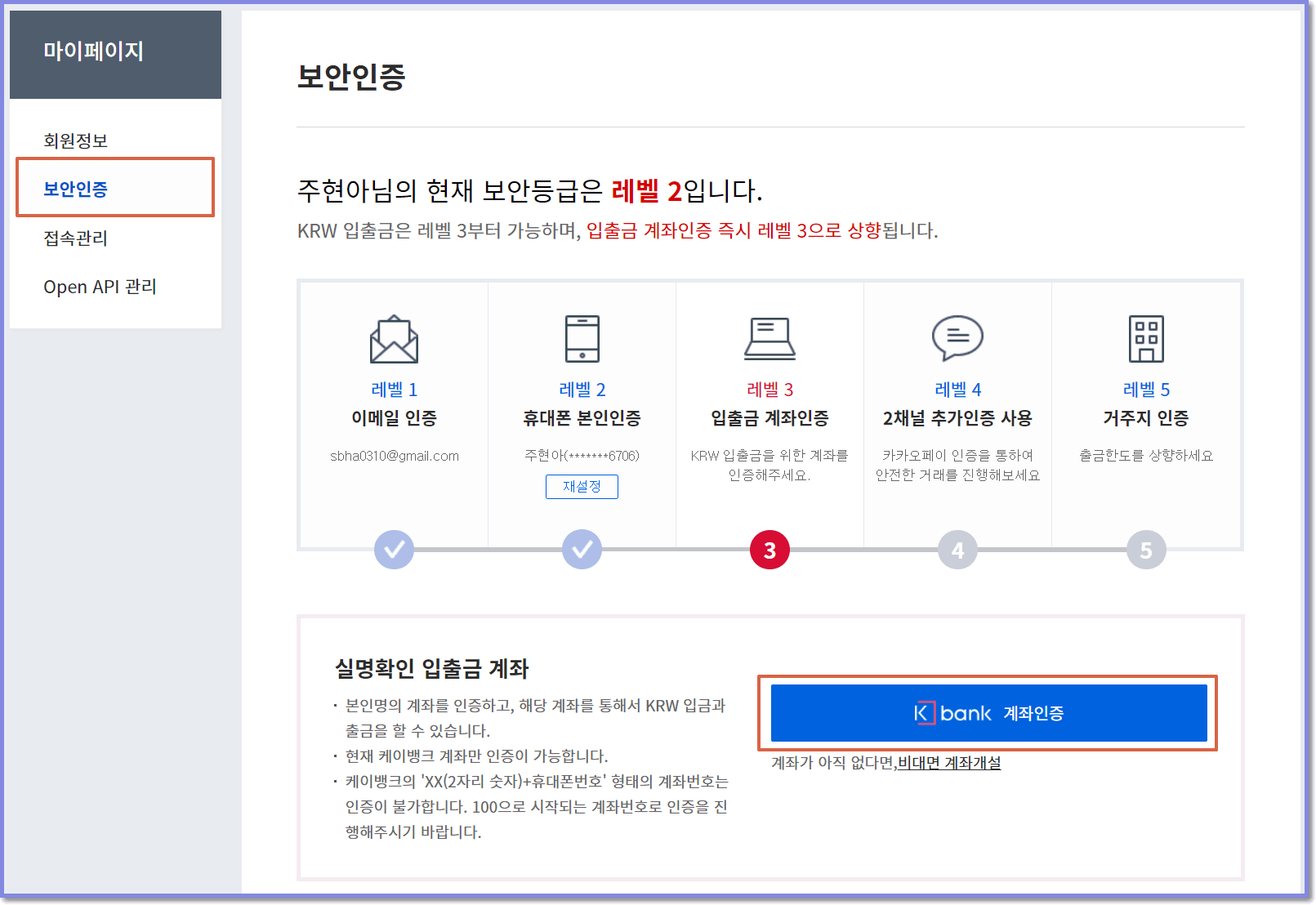Click the checkmark circle under 레벨 1

pyautogui.click(x=395, y=550)
